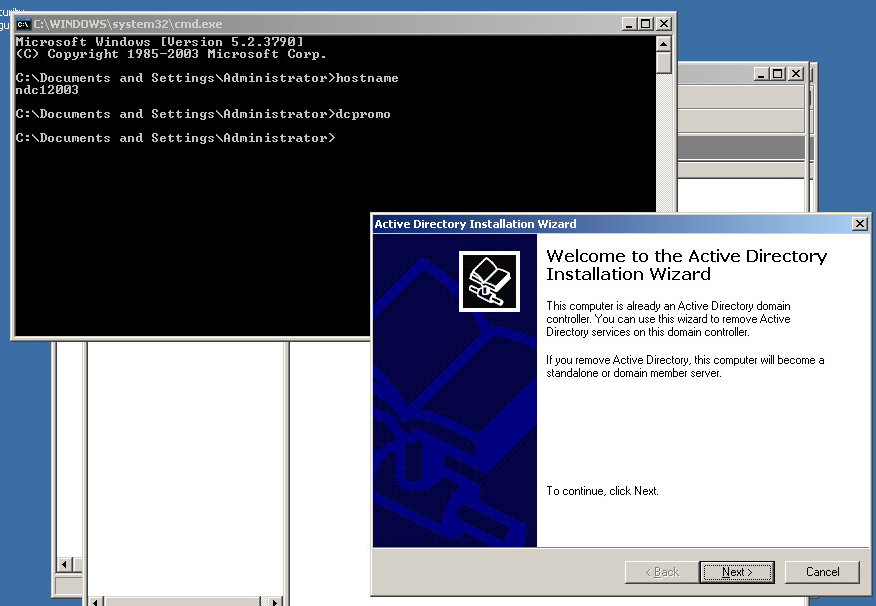
Task: Click the 'dcpromo' command text in cmd
Action: pos(363,114)
